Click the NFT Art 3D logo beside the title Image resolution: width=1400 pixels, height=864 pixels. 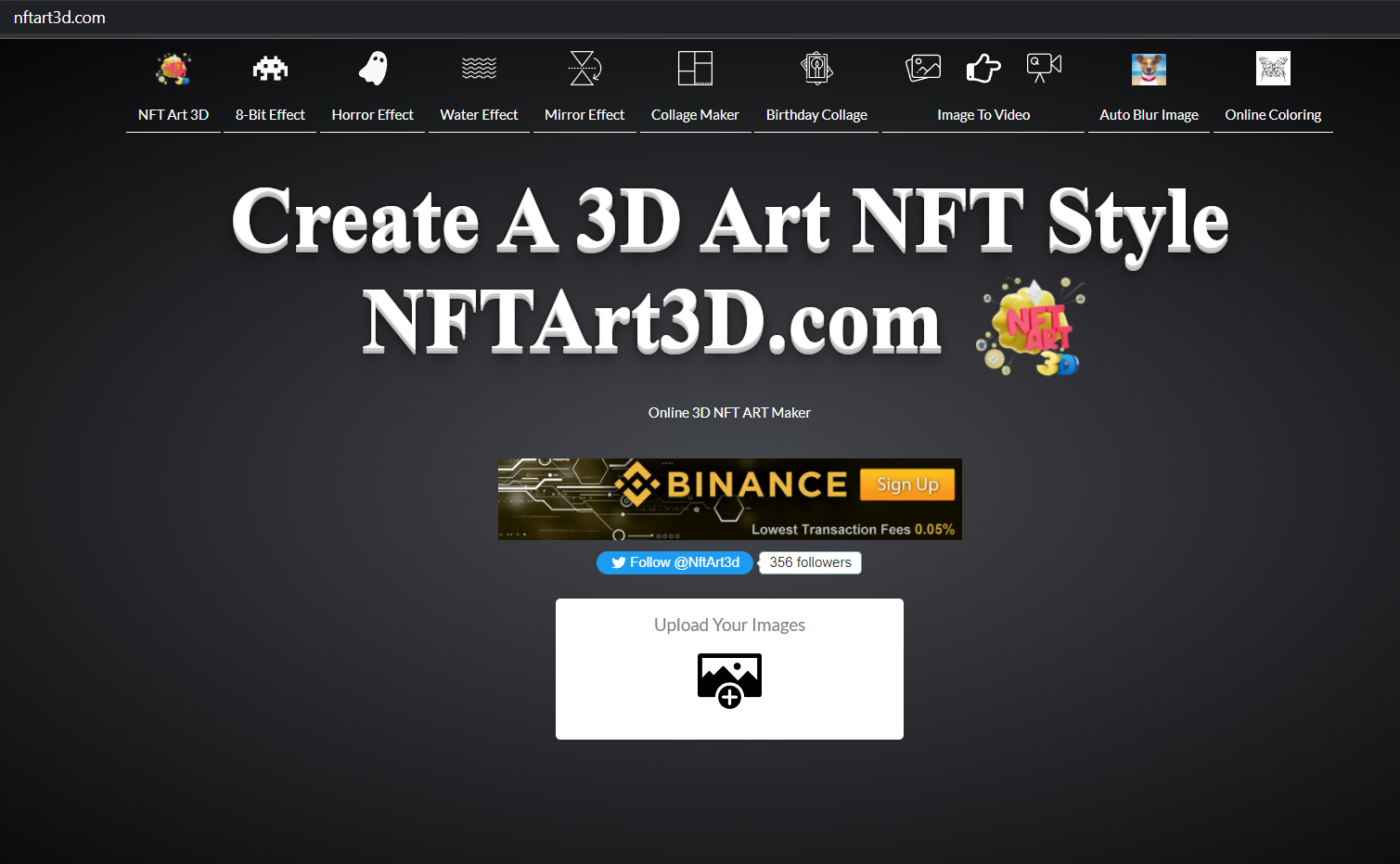pos(1031,326)
